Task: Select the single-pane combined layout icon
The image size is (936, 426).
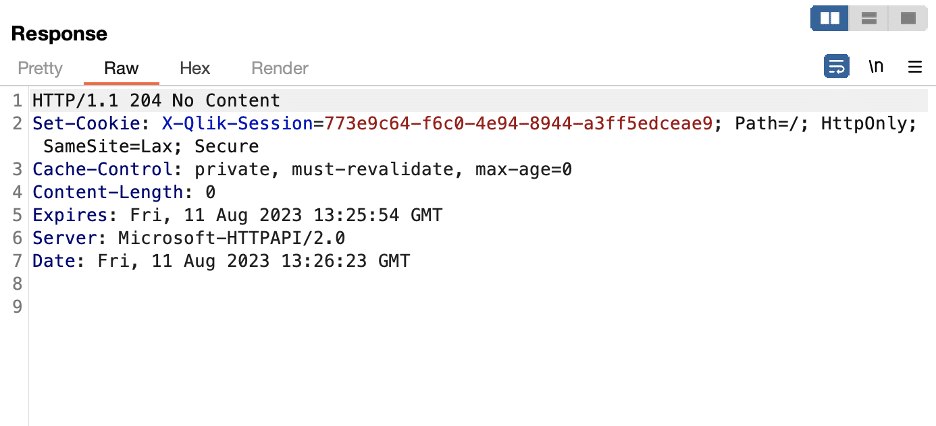Action: pyautogui.click(x=908, y=18)
